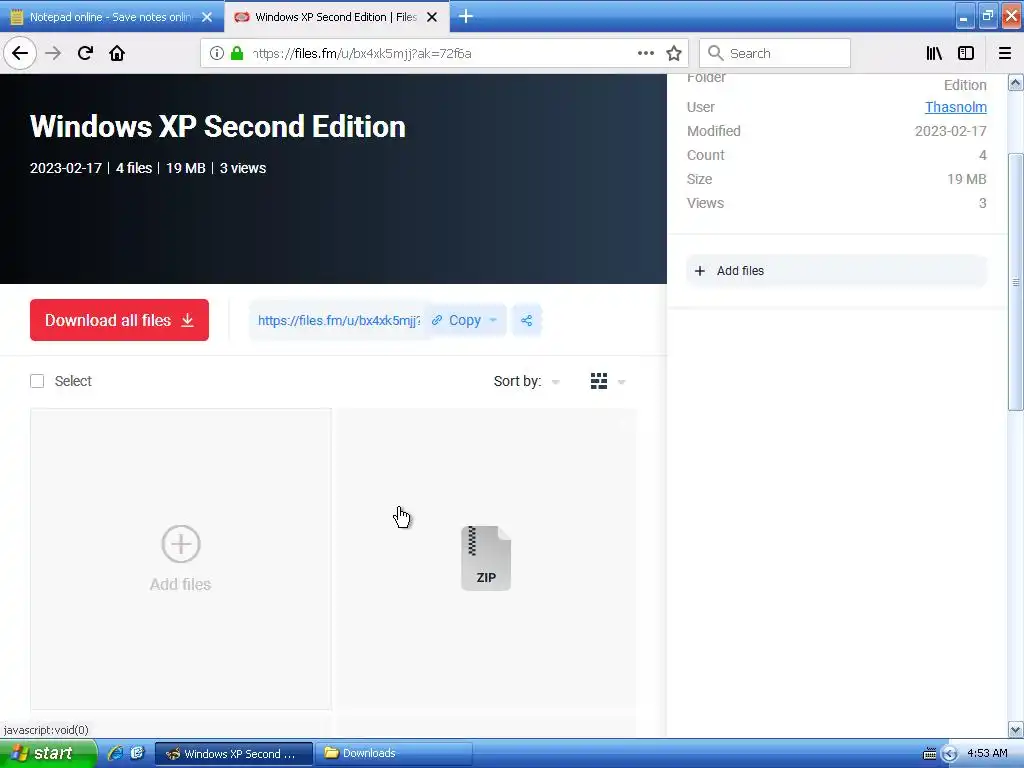The height and width of the screenshot is (768, 1024).
Task: Switch to the Downloads taskbar window
Action: coord(393,753)
